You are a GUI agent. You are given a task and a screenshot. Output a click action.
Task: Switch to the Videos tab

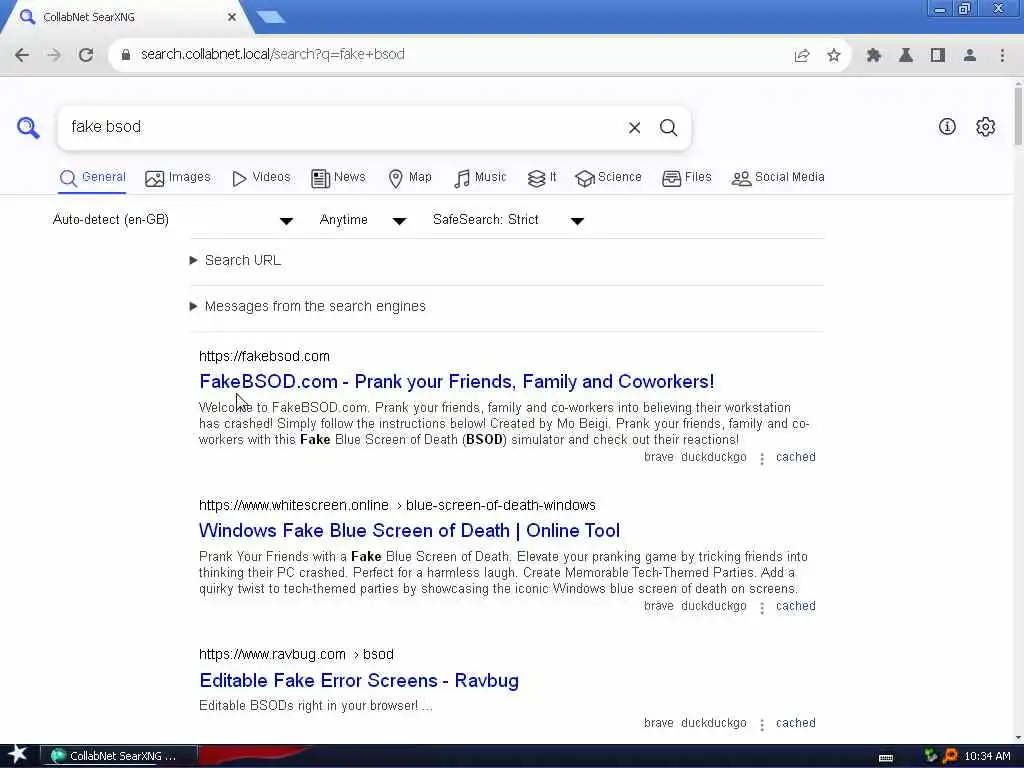coord(261,178)
